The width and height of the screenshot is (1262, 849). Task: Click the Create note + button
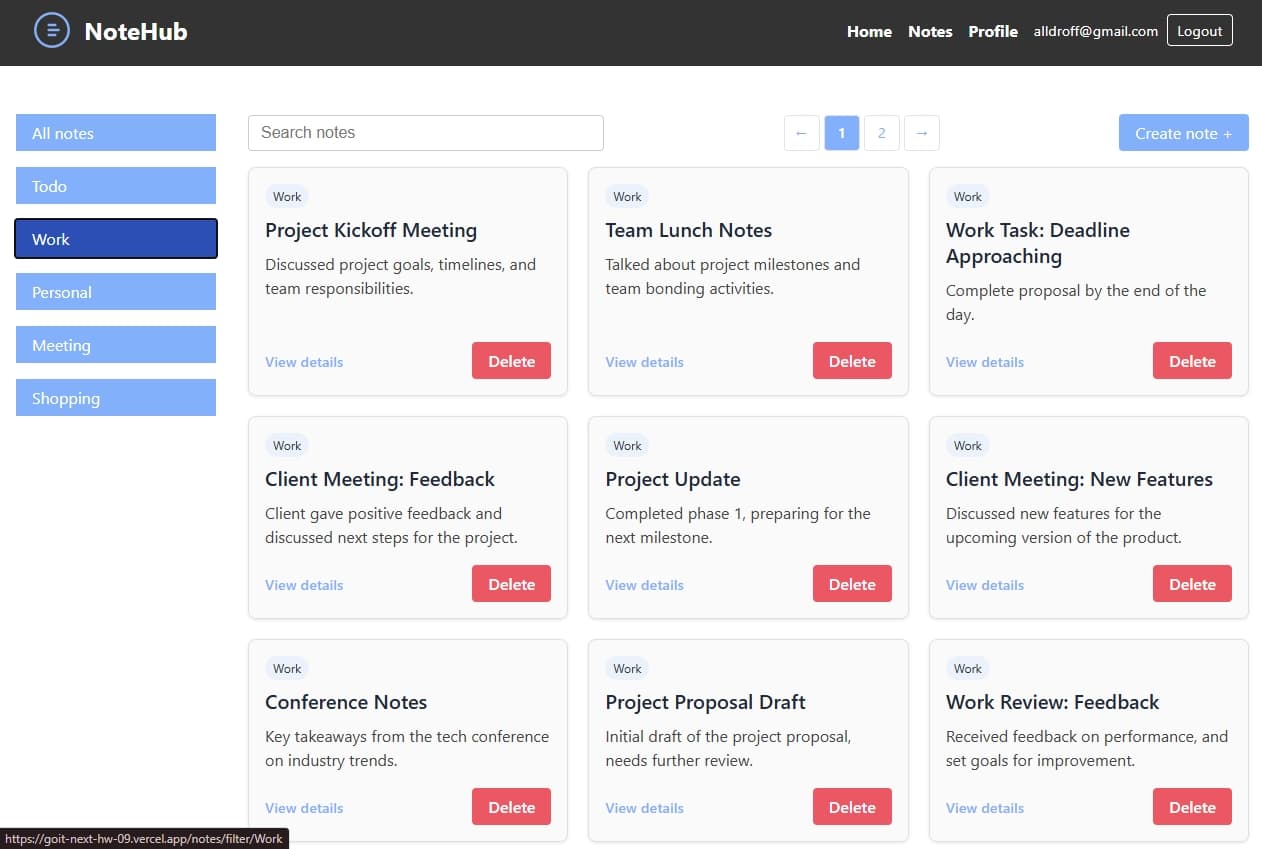pyautogui.click(x=1184, y=133)
